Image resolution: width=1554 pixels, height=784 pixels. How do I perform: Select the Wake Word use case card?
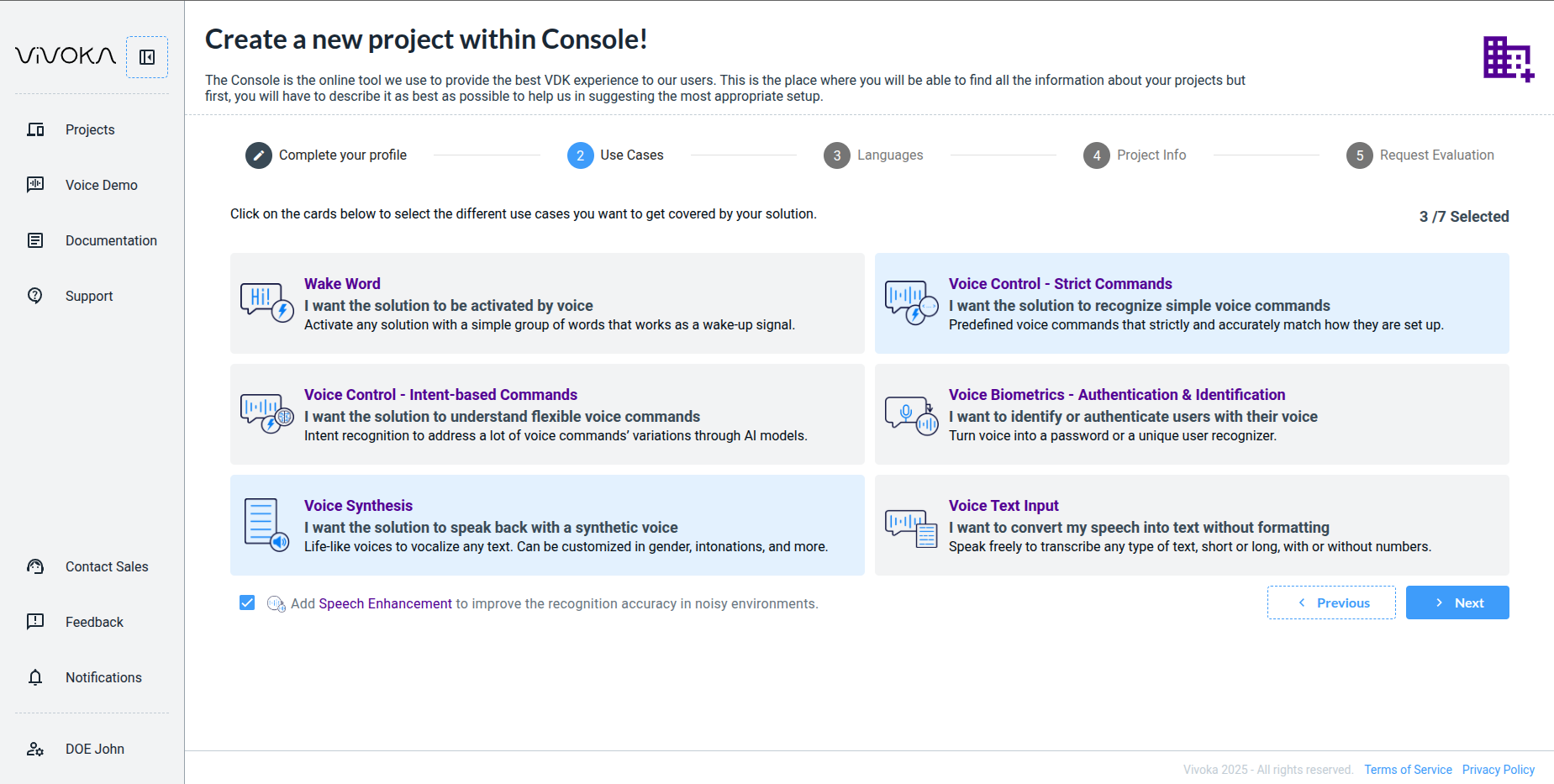[x=547, y=303]
